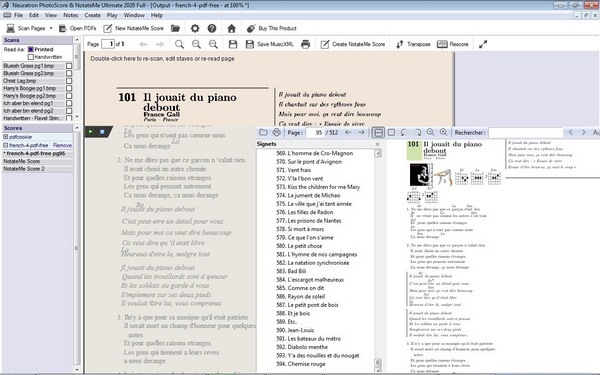
Task: Go to previous page in PDF viewer
Action: click(348, 132)
